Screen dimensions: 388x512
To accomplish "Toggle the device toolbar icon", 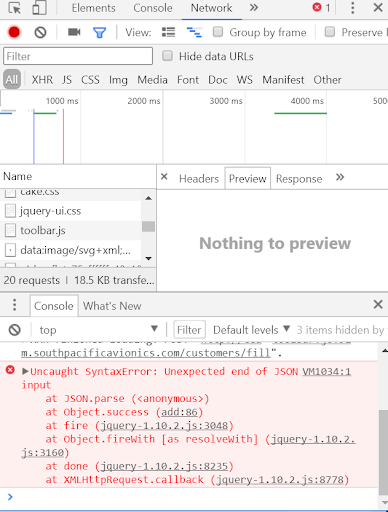I will point(39,8).
